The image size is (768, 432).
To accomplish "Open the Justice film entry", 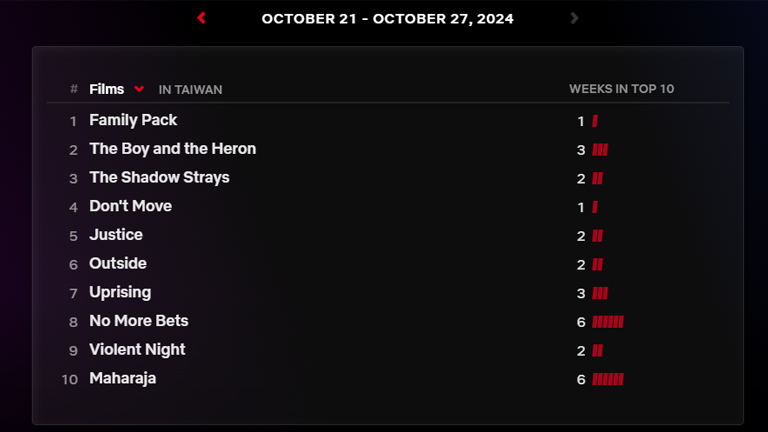I will pyautogui.click(x=116, y=235).
